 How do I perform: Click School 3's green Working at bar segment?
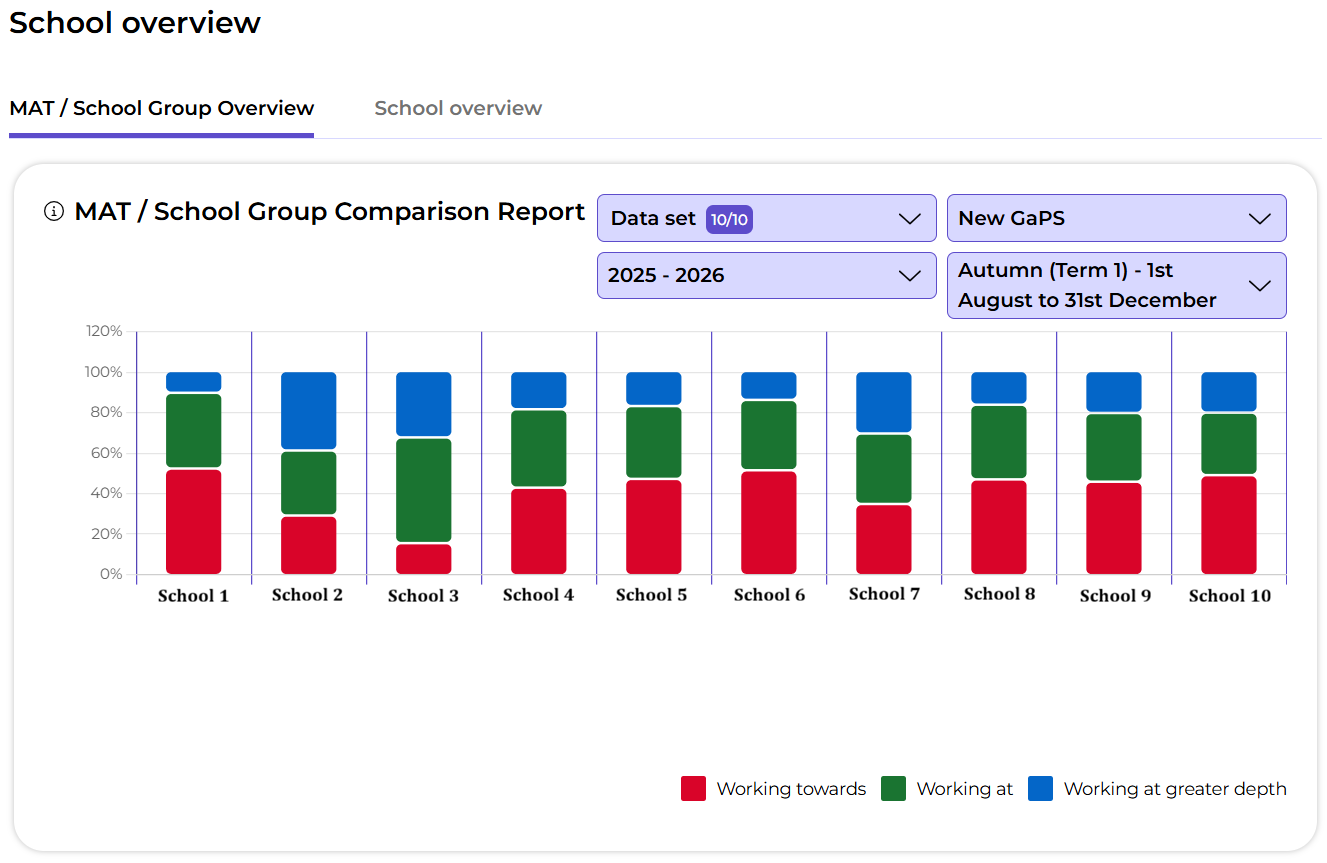424,490
